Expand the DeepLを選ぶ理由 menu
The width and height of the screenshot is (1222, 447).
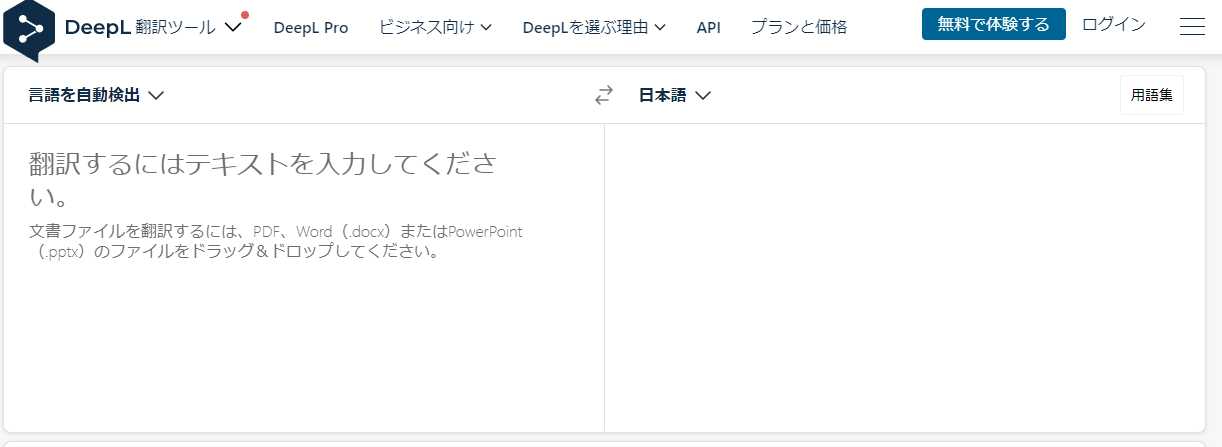[x=594, y=28]
